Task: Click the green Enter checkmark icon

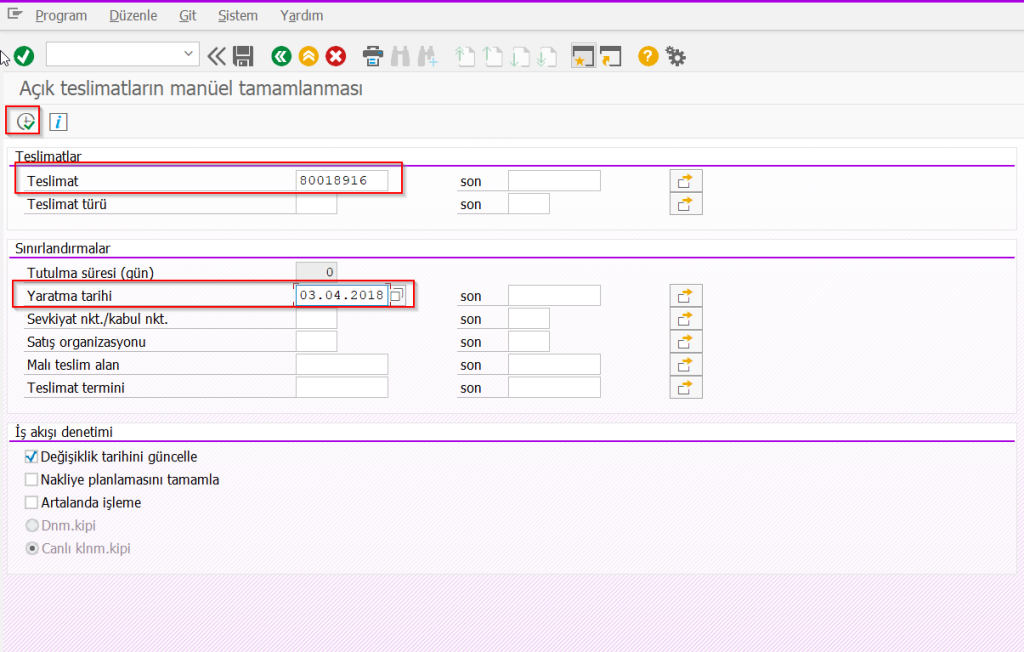Action: pos(24,56)
